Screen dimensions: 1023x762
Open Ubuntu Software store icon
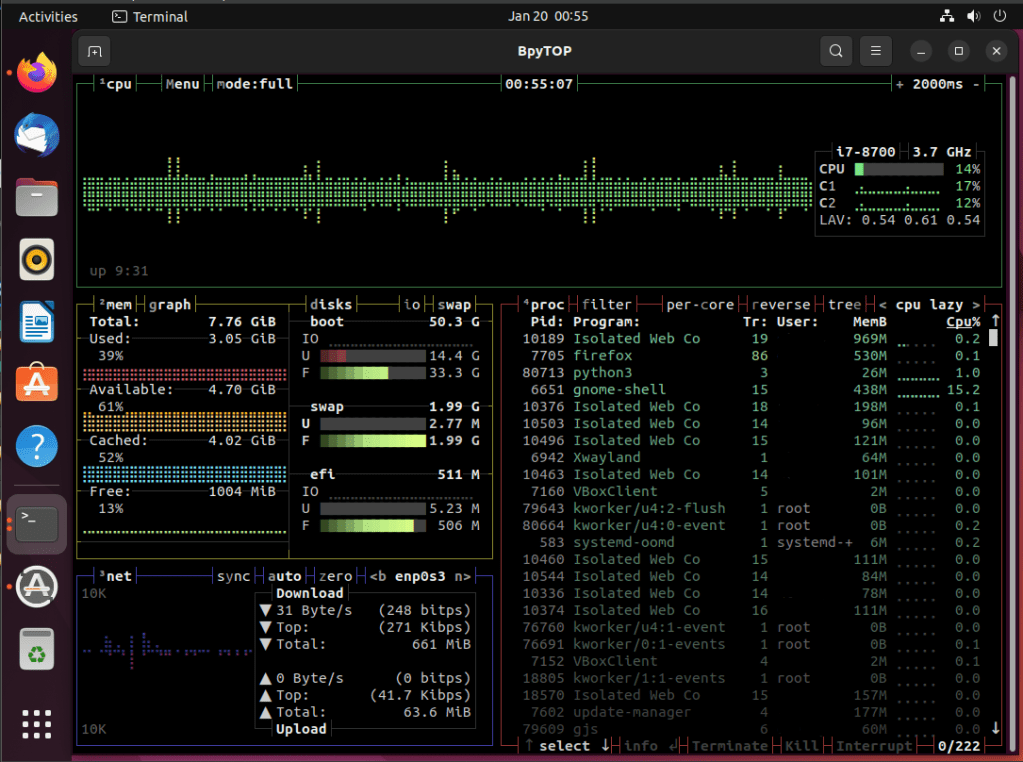tap(37, 384)
